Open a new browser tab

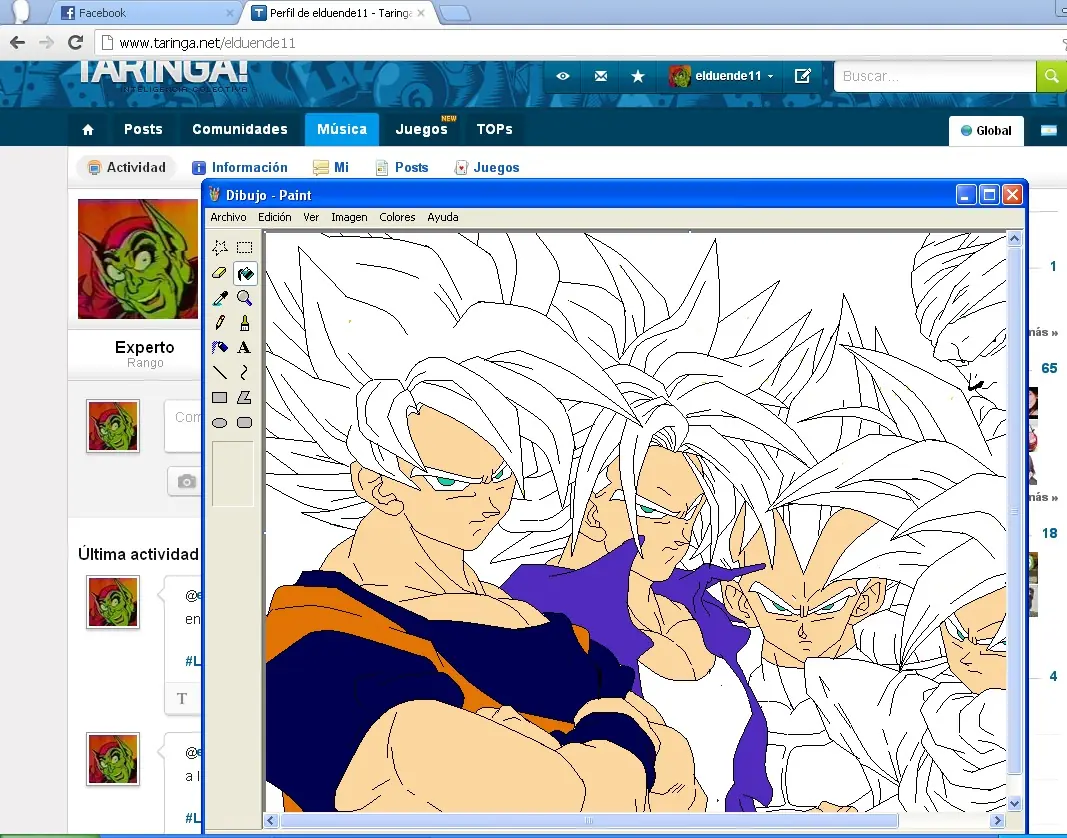point(455,13)
